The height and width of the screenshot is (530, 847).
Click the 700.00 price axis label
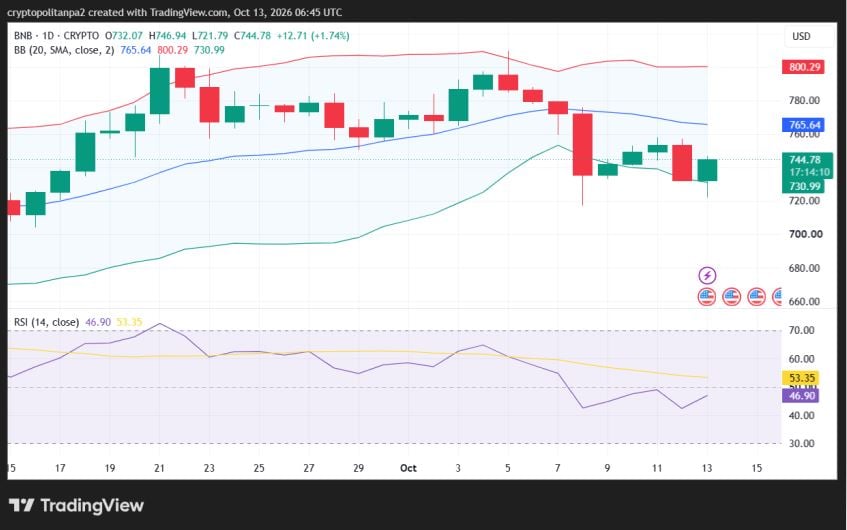805,234
